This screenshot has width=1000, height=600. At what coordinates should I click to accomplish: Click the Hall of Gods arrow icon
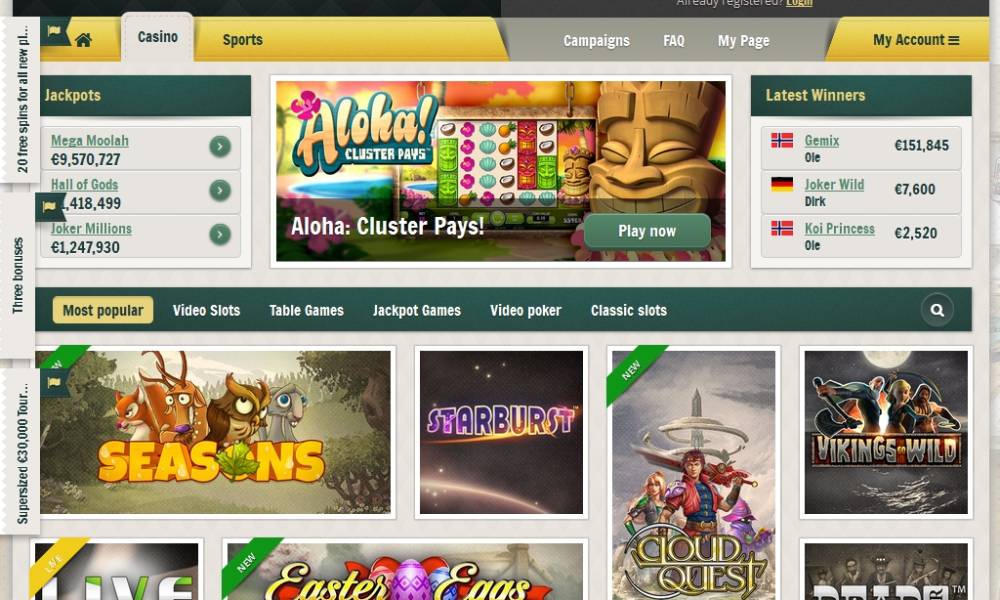[x=220, y=190]
